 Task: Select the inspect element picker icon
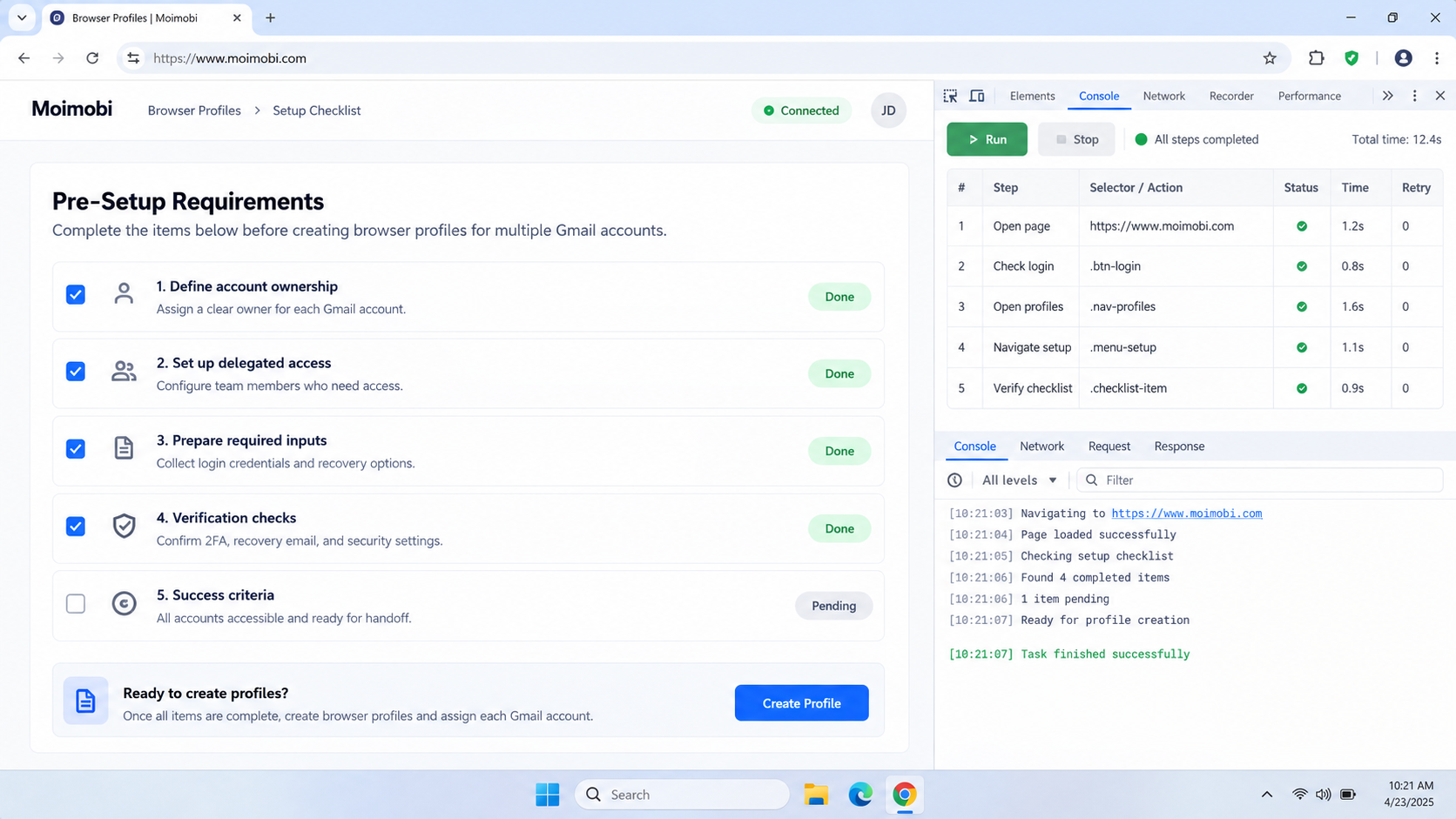(x=950, y=96)
